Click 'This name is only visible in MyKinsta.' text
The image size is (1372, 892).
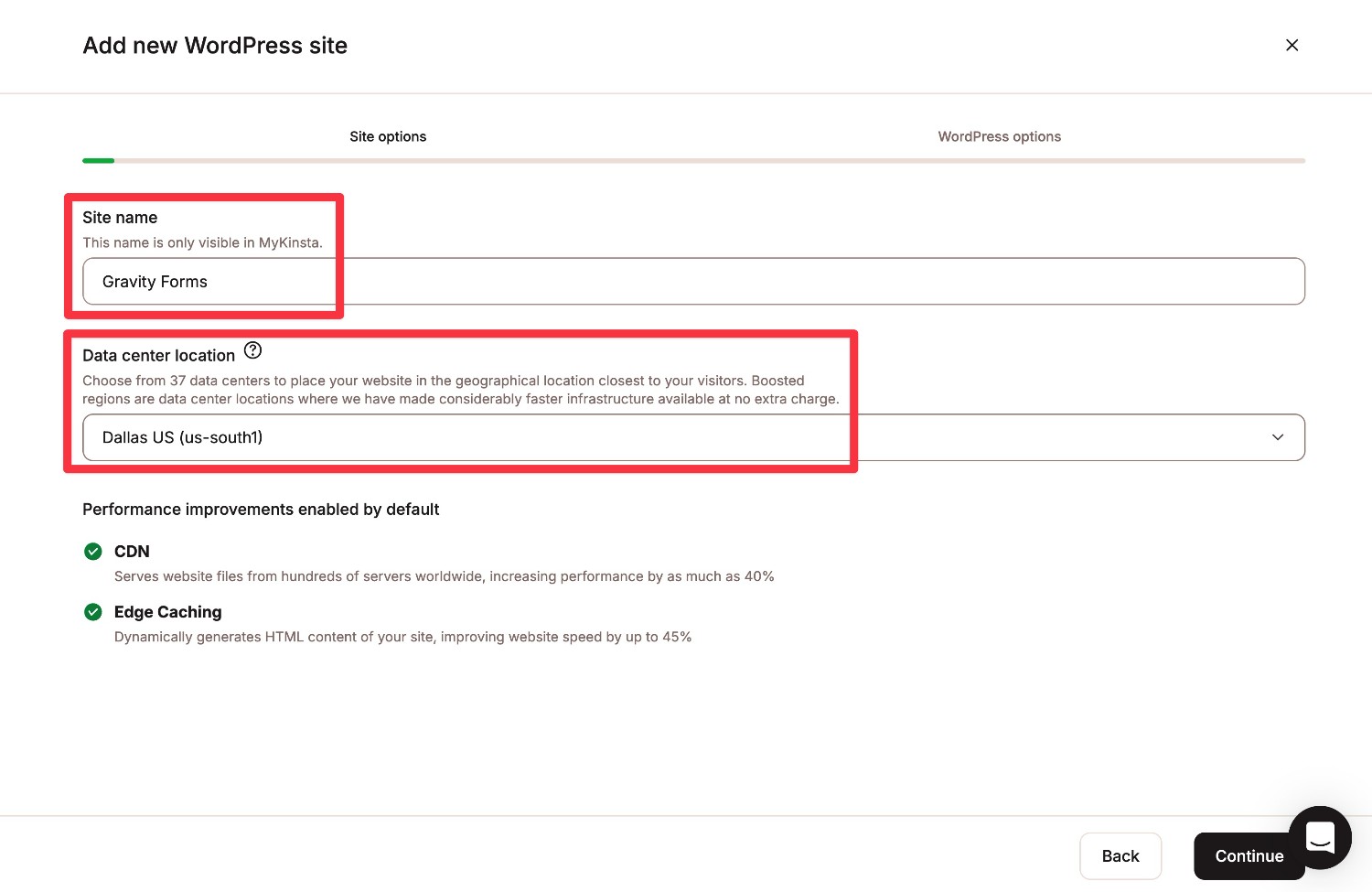click(202, 242)
